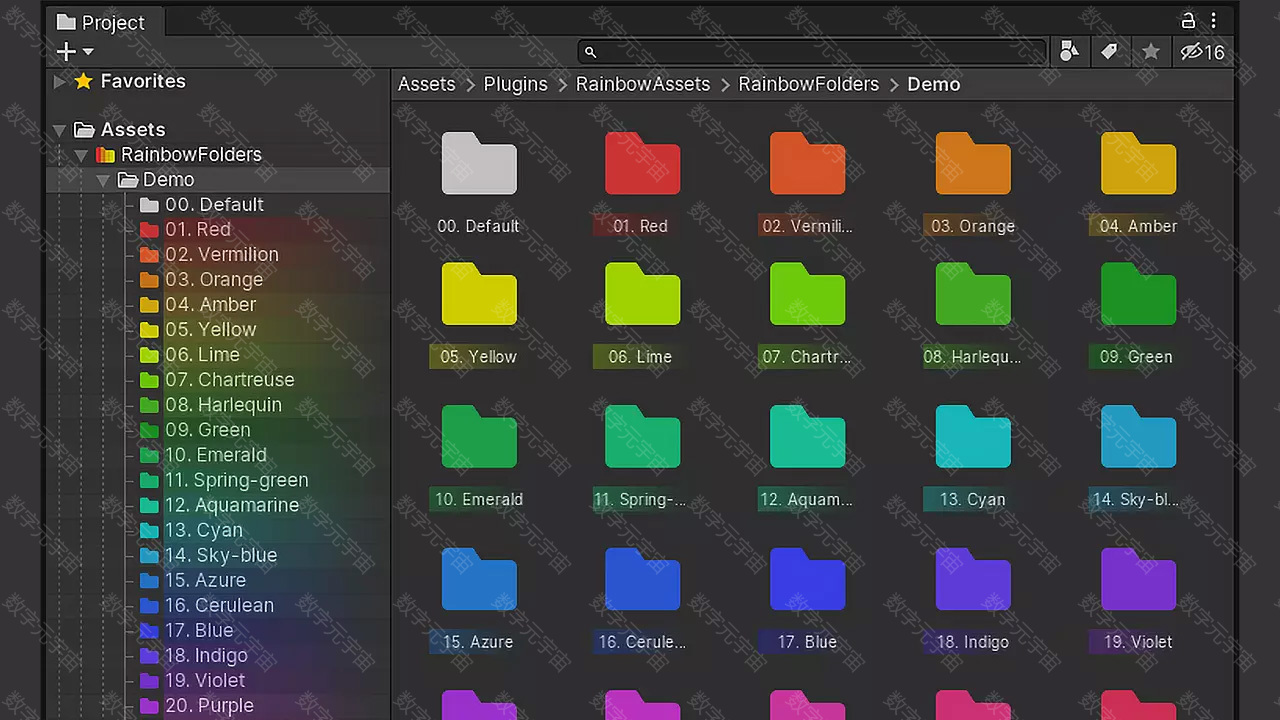Collapse the Demo tree node
The height and width of the screenshot is (720, 1280).
[103, 180]
